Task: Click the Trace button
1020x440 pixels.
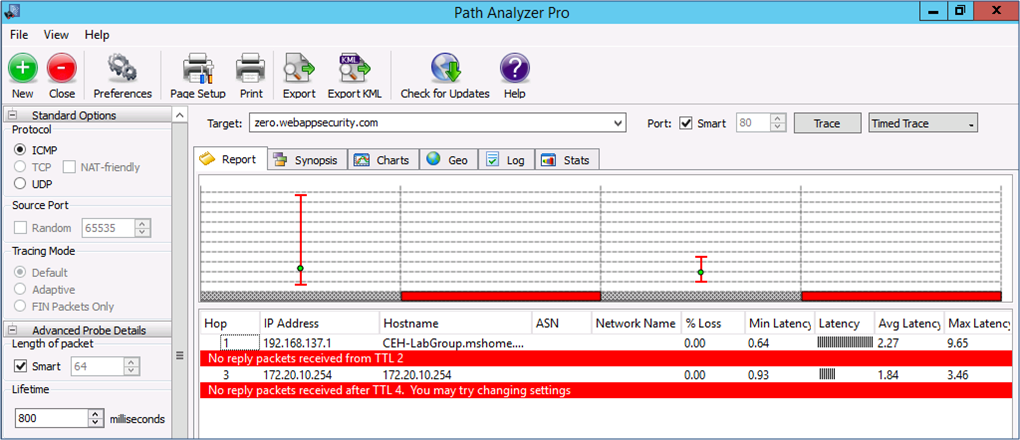Action: pyautogui.click(x=827, y=123)
